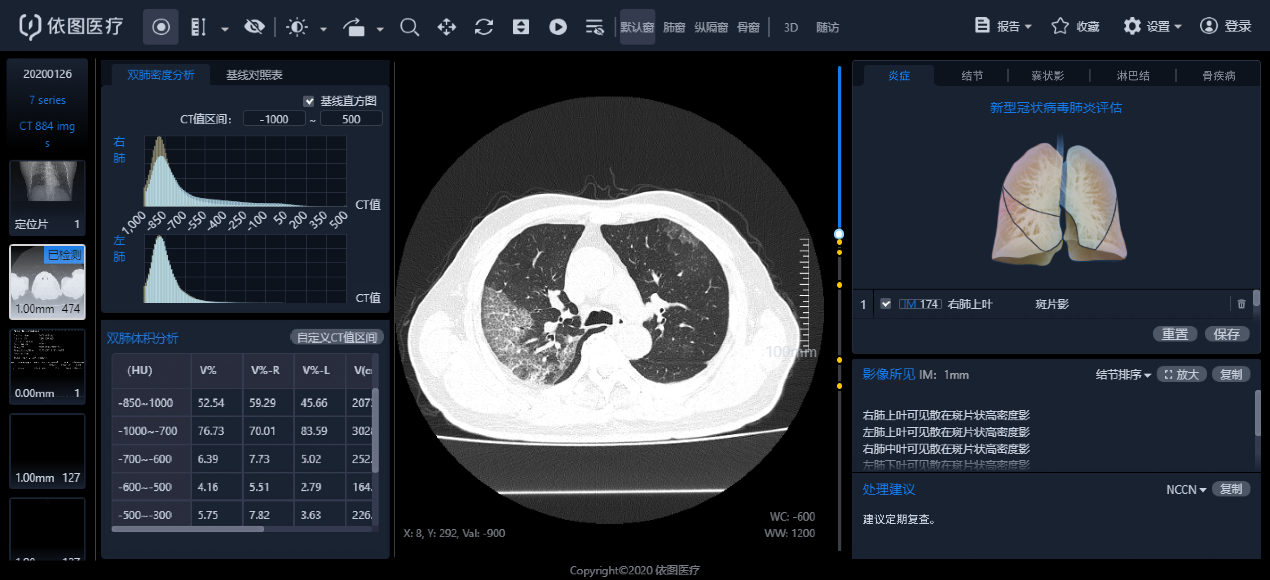The image size is (1270, 580).
Task: Uncheck the IM 174 finding checkbox
Action: pyautogui.click(x=885, y=304)
